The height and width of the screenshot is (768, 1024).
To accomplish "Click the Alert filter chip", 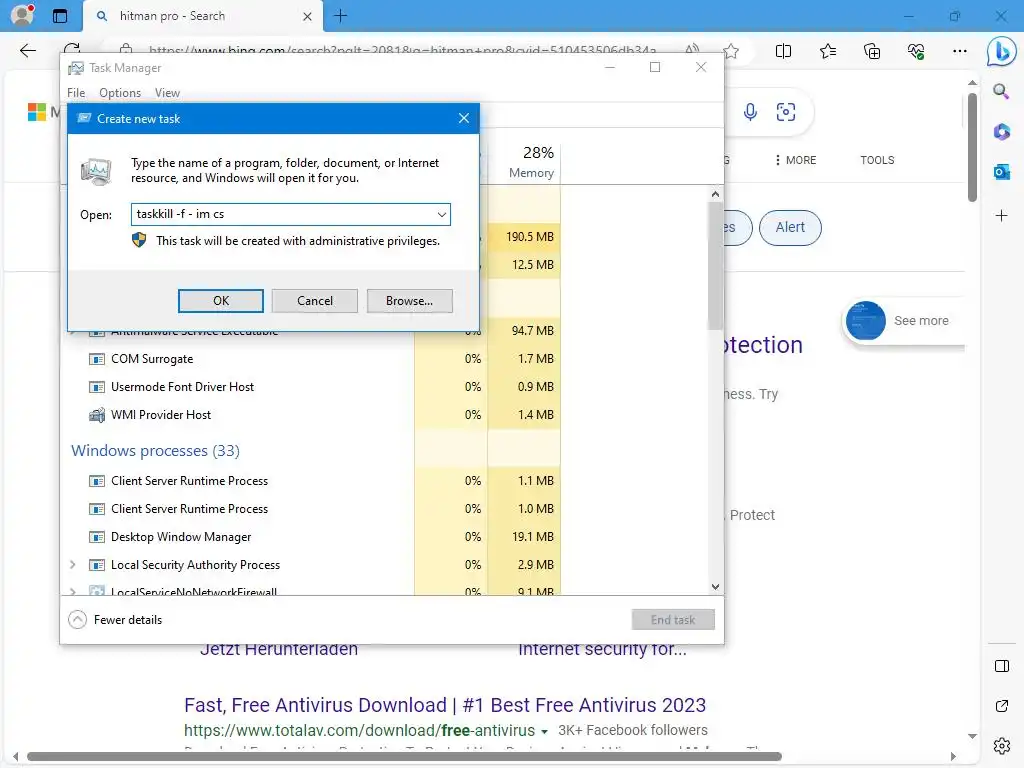I will coord(790,227).
